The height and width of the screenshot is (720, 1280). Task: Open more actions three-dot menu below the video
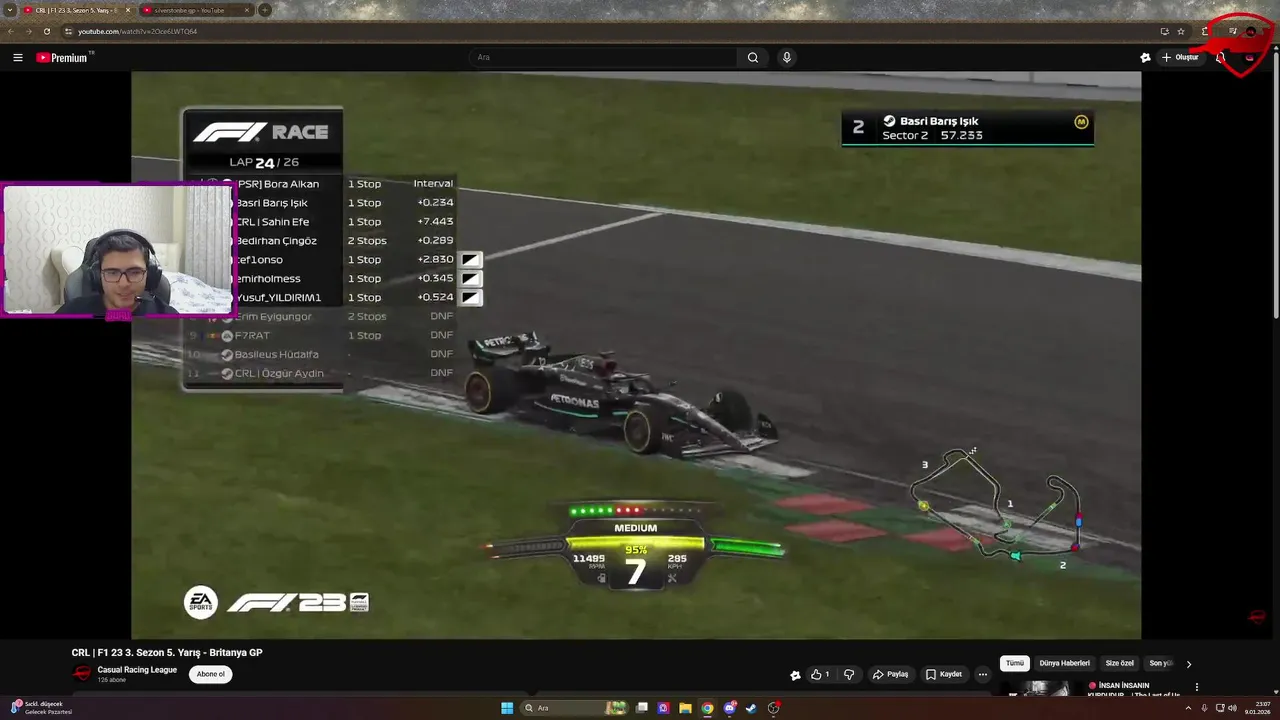pyautogui.click(x=982, y=675)
